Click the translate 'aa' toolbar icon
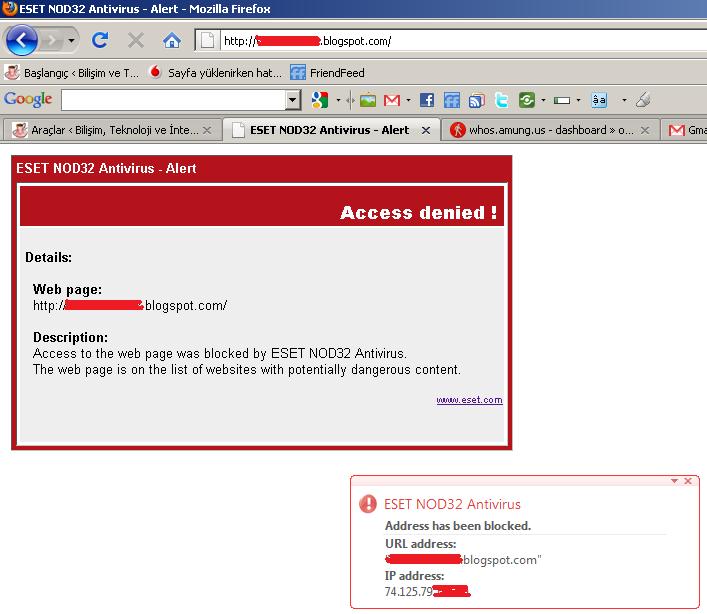707x614 pixels. click(x=599, y=100)
